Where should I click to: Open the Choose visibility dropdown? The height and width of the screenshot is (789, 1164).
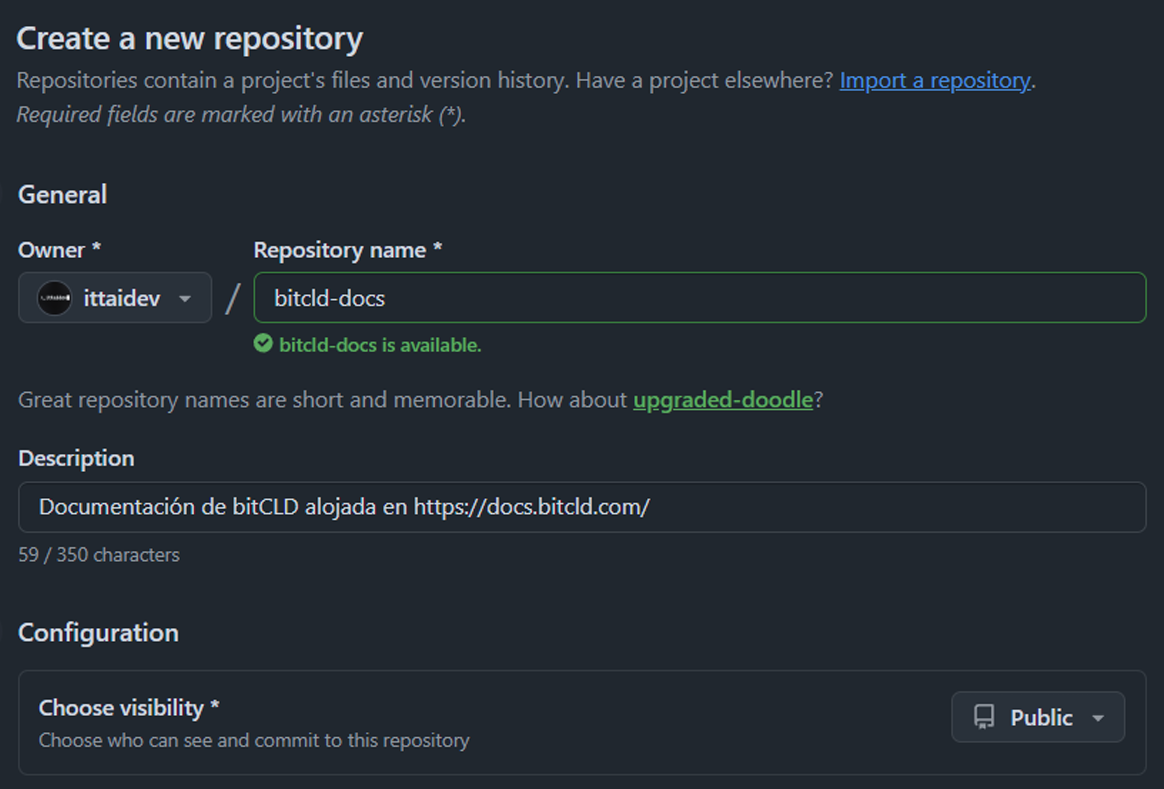pyautogui.click(x=1038, y=716)
